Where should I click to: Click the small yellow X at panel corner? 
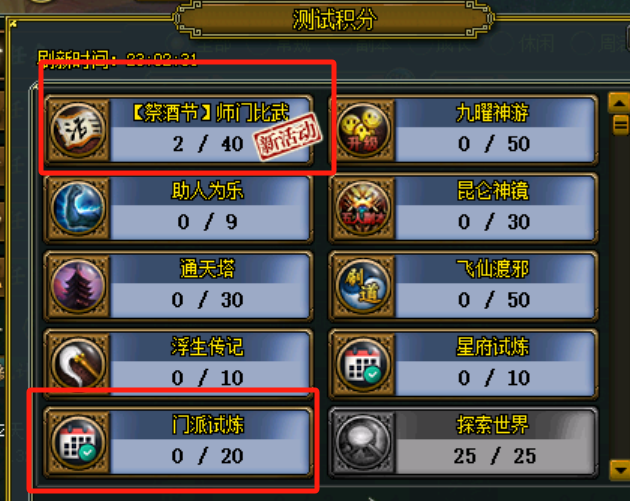(13, 24)
